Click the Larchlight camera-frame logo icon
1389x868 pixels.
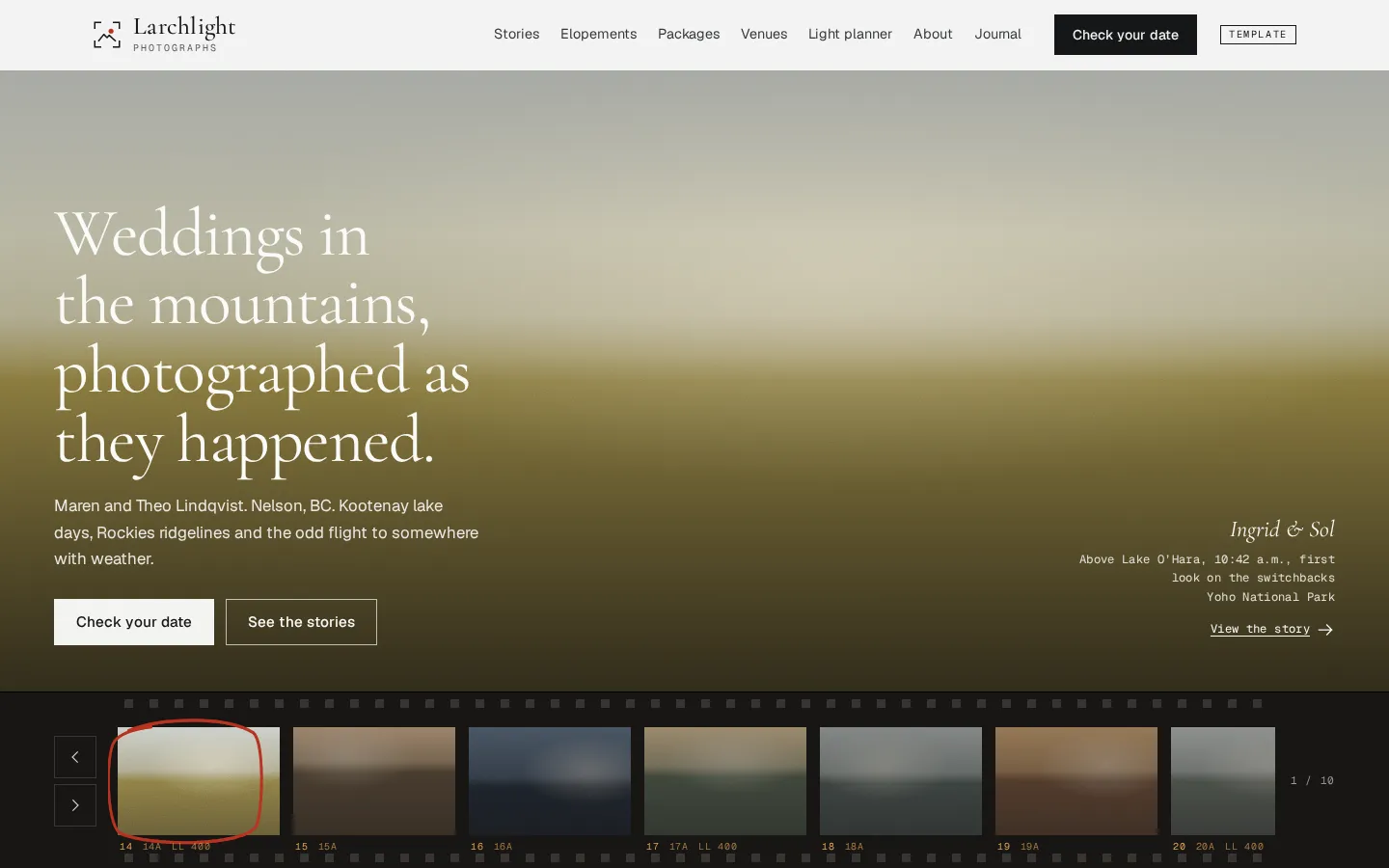click(x=107, y=35)
